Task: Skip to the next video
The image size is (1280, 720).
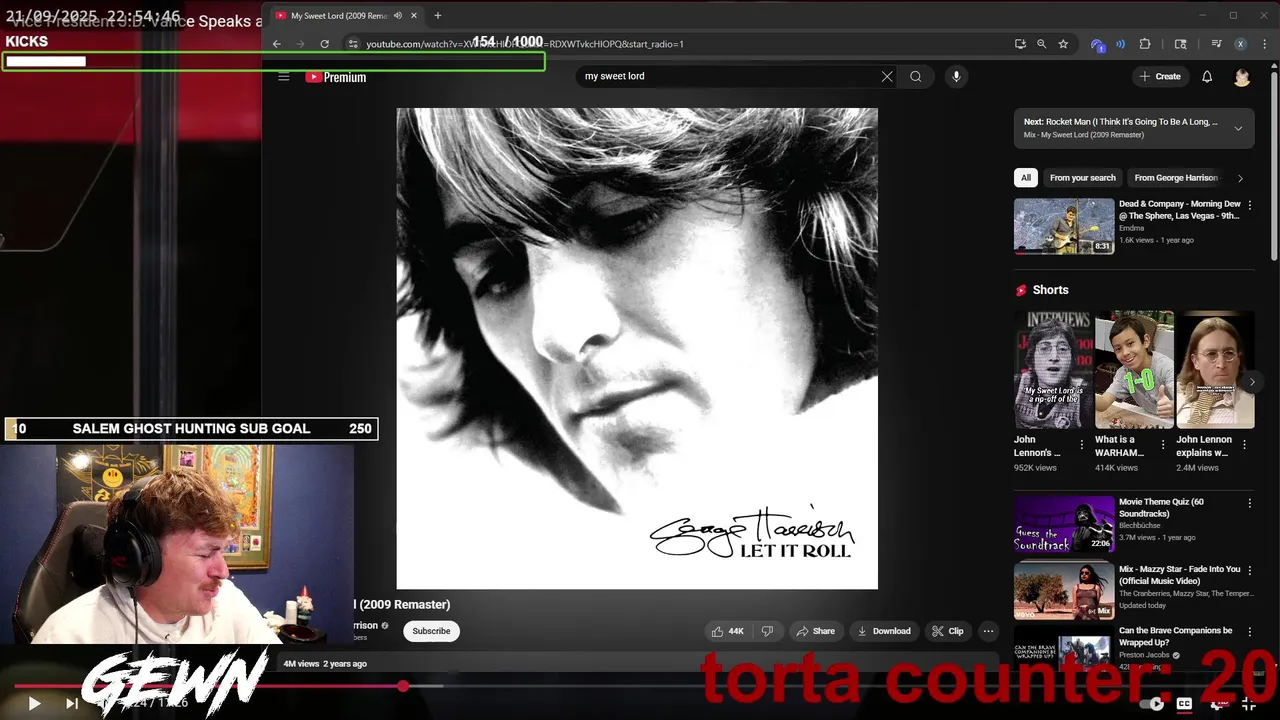Action: [x=72, y=703]
